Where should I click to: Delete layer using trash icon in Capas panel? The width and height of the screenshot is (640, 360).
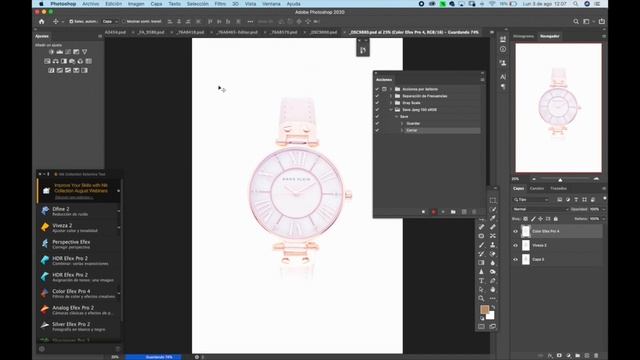[596, 356]
